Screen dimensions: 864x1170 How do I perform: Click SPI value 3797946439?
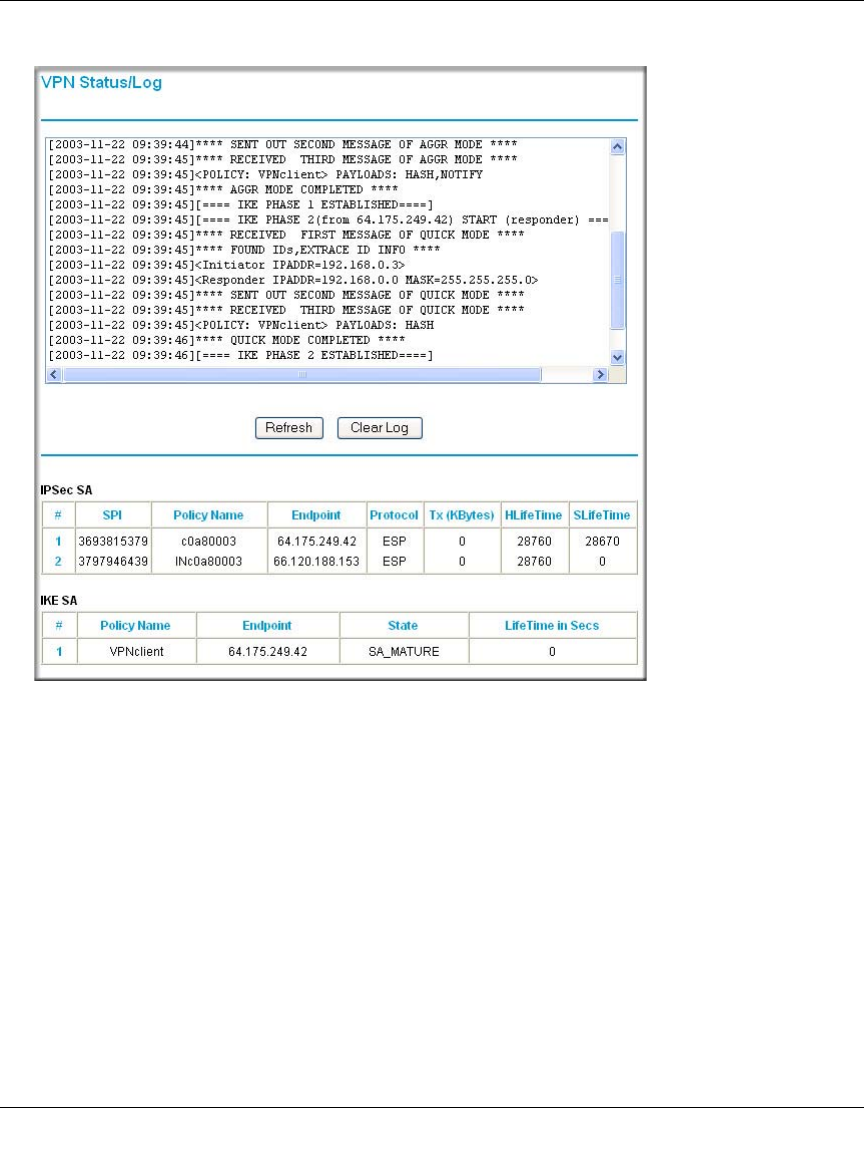(113, 561)
